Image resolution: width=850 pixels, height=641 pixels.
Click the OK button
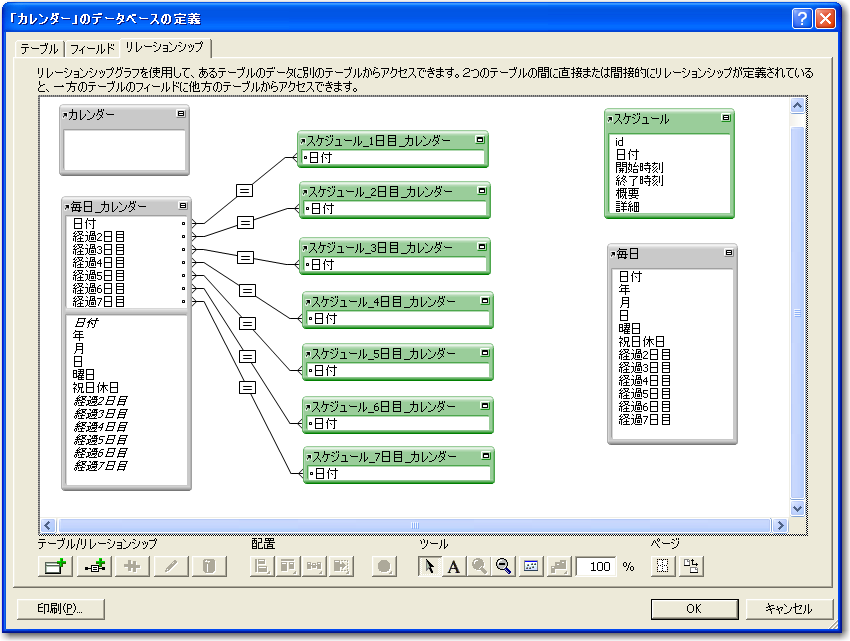(x=693, y=608)
